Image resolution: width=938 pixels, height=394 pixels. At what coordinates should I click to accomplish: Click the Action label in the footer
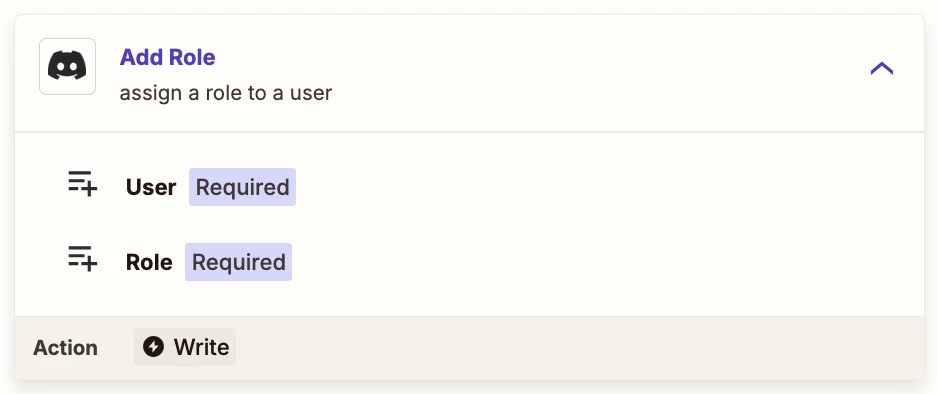coord(65,347)
